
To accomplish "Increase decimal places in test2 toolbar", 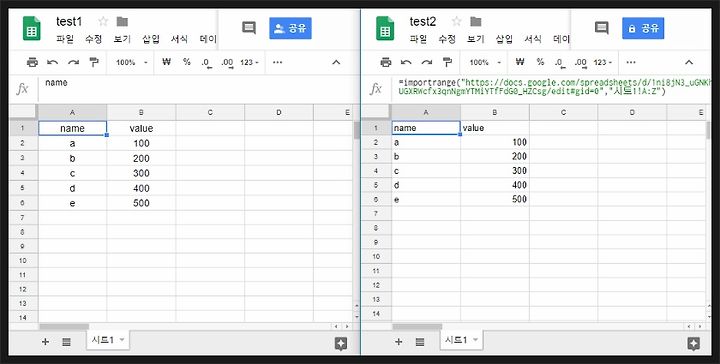I will [x=581, y=63].
